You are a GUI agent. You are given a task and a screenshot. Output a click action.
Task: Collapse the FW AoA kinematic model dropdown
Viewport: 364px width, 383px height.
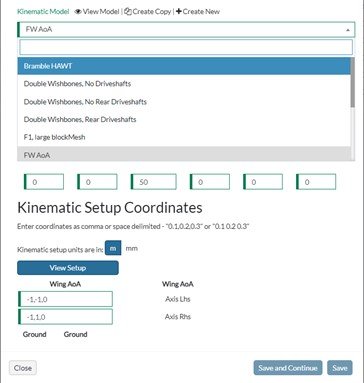186,29
